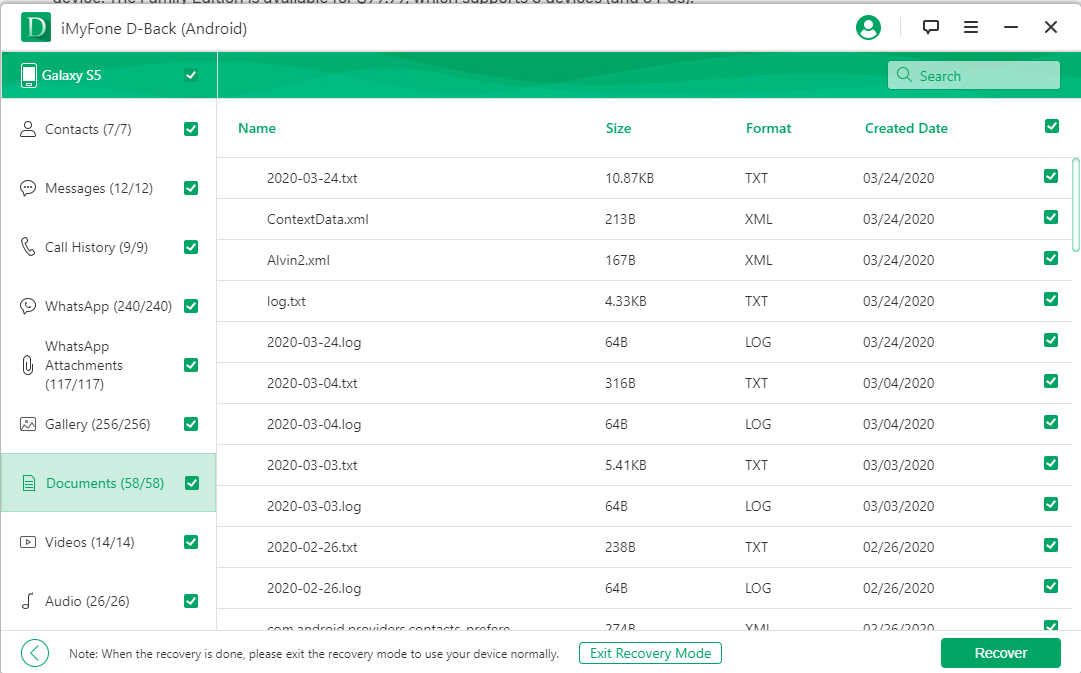Sort by the Created Date column header
Image resolution: width=1081 pixels, height=673 pixels.
click(906, 128)
